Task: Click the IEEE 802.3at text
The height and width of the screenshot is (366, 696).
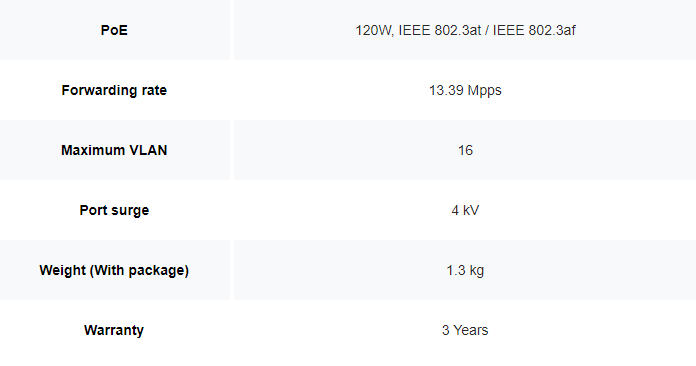Action: (x=439, y=30)
